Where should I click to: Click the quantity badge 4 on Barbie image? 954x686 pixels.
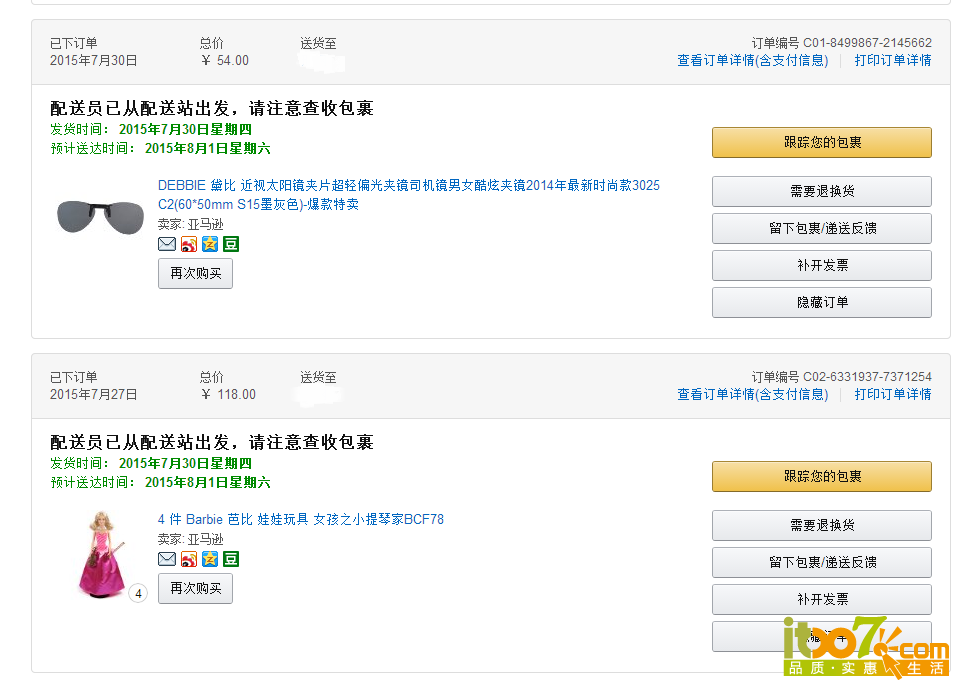coord(138,593)
